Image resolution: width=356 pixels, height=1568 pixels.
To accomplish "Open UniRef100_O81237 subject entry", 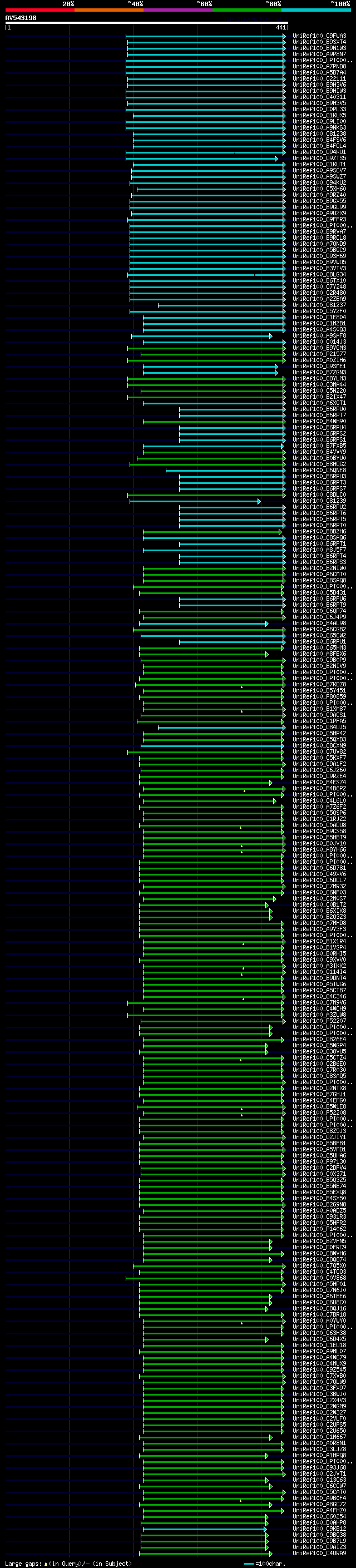I will [319, 305].
